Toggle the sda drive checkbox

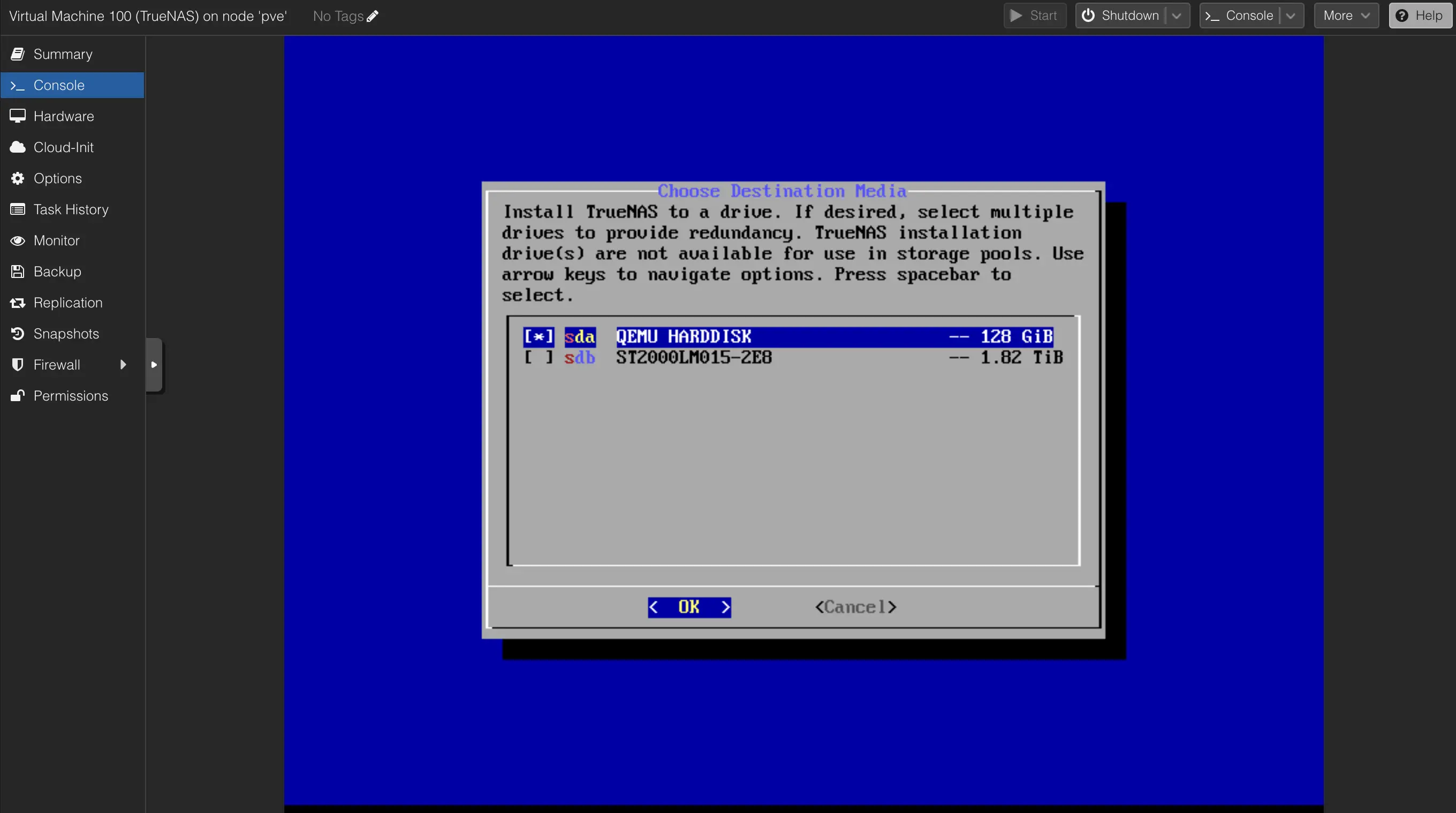(x=539, y=337)
